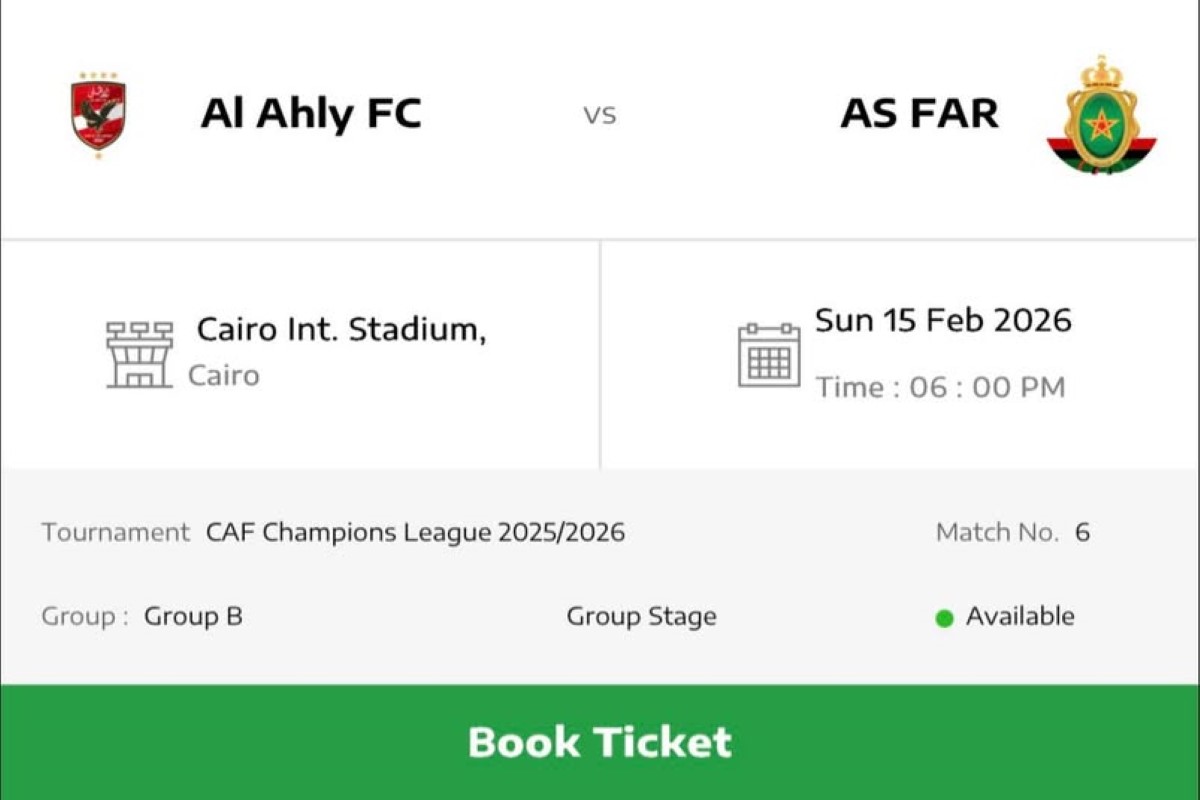
Task: Click the "vs" text between teams
Action: click(x=600, y=115)
